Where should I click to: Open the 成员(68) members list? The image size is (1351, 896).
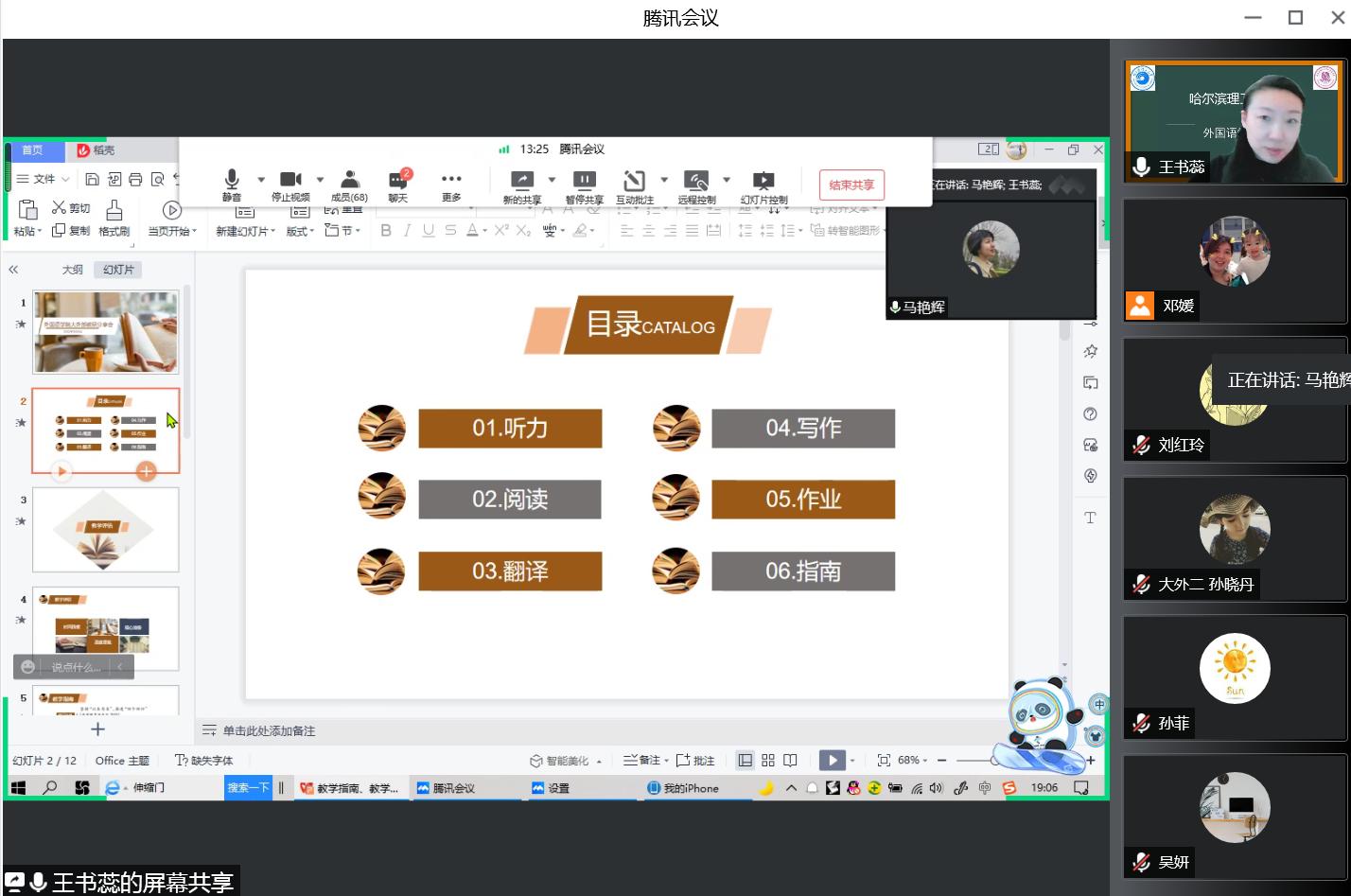tap(349, 180)
